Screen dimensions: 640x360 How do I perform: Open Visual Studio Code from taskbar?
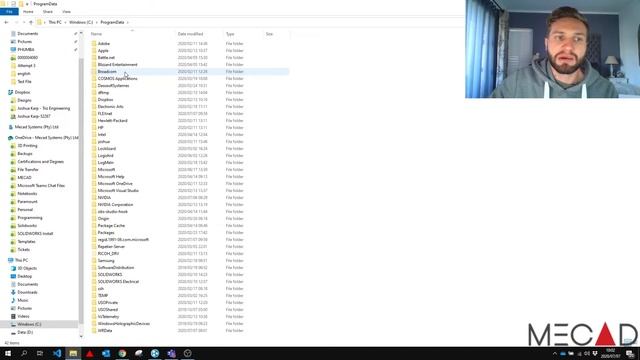coord(57,353)
